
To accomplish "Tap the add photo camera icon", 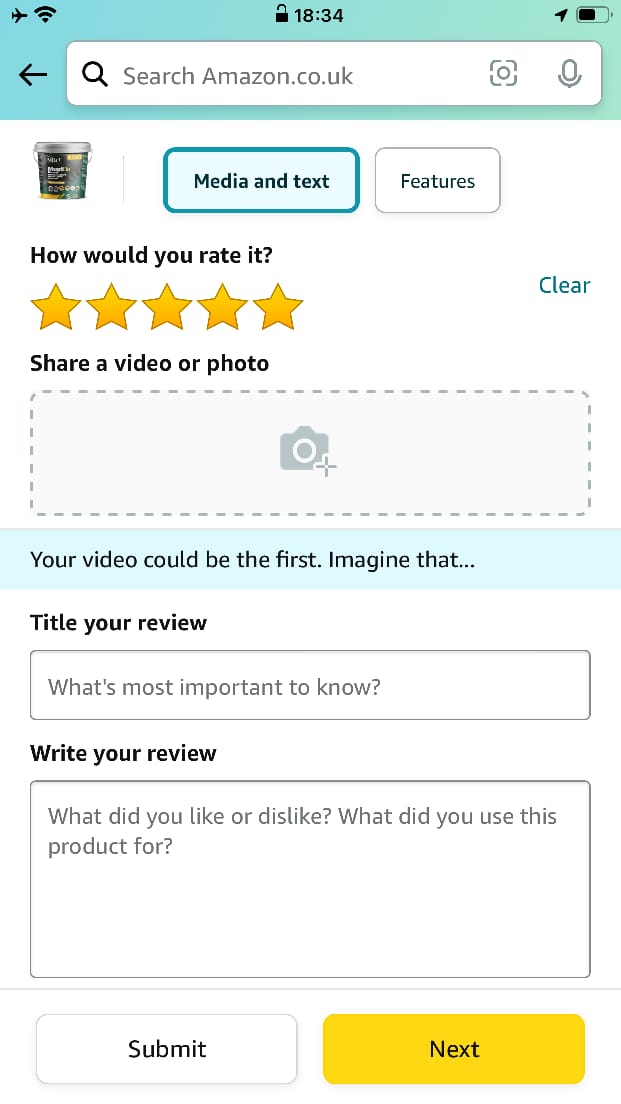I will point(308,451).
